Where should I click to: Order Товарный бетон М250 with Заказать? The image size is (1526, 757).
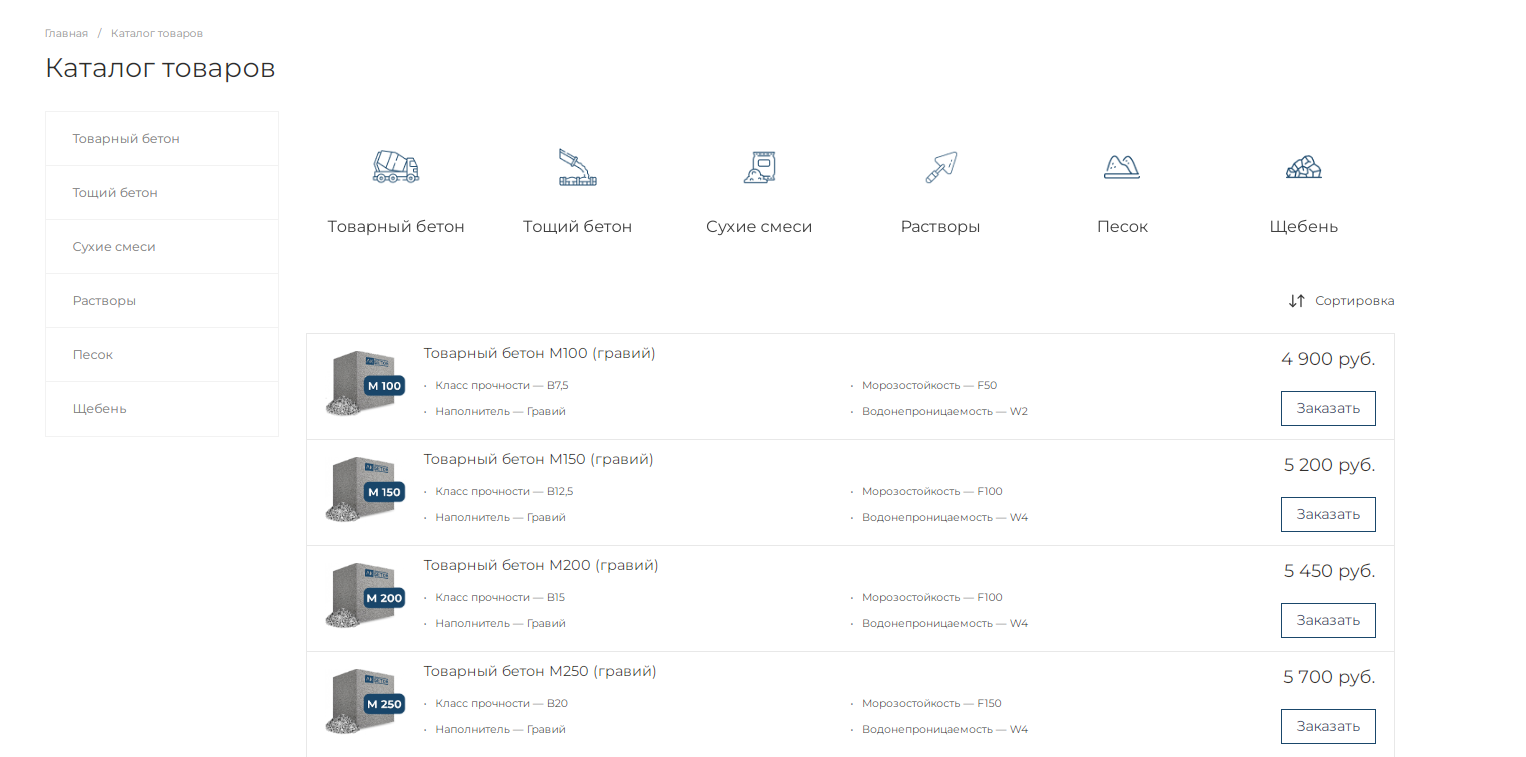point(1328,726)
